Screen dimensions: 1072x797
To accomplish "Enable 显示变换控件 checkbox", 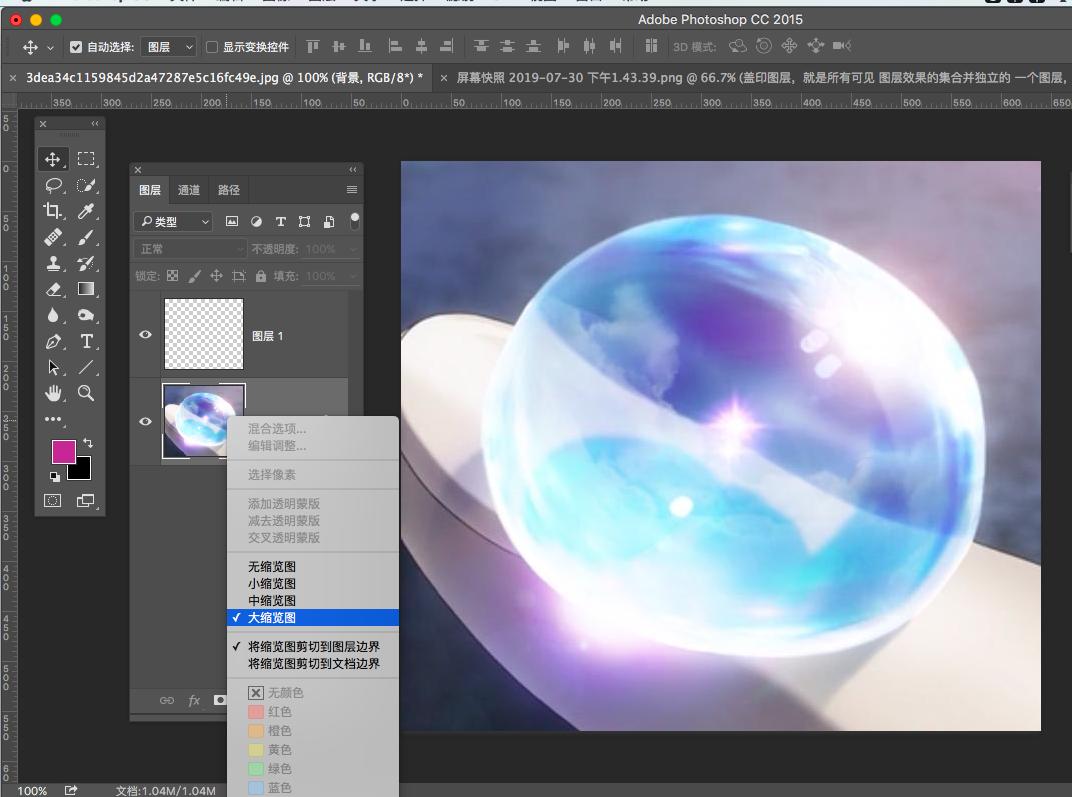I will [x=212, y=47].
